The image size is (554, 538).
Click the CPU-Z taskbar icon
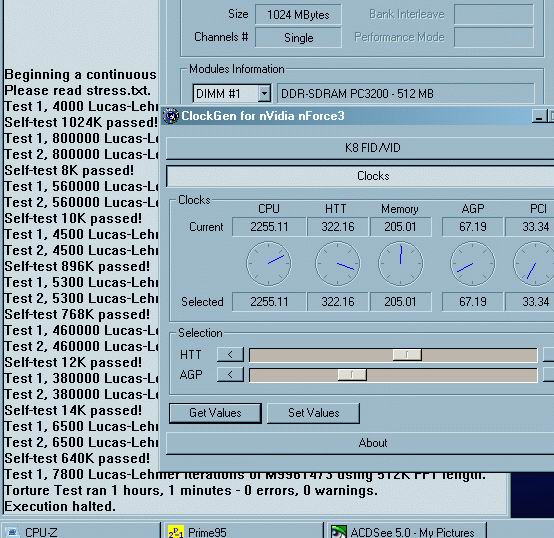tap(12, 532)
